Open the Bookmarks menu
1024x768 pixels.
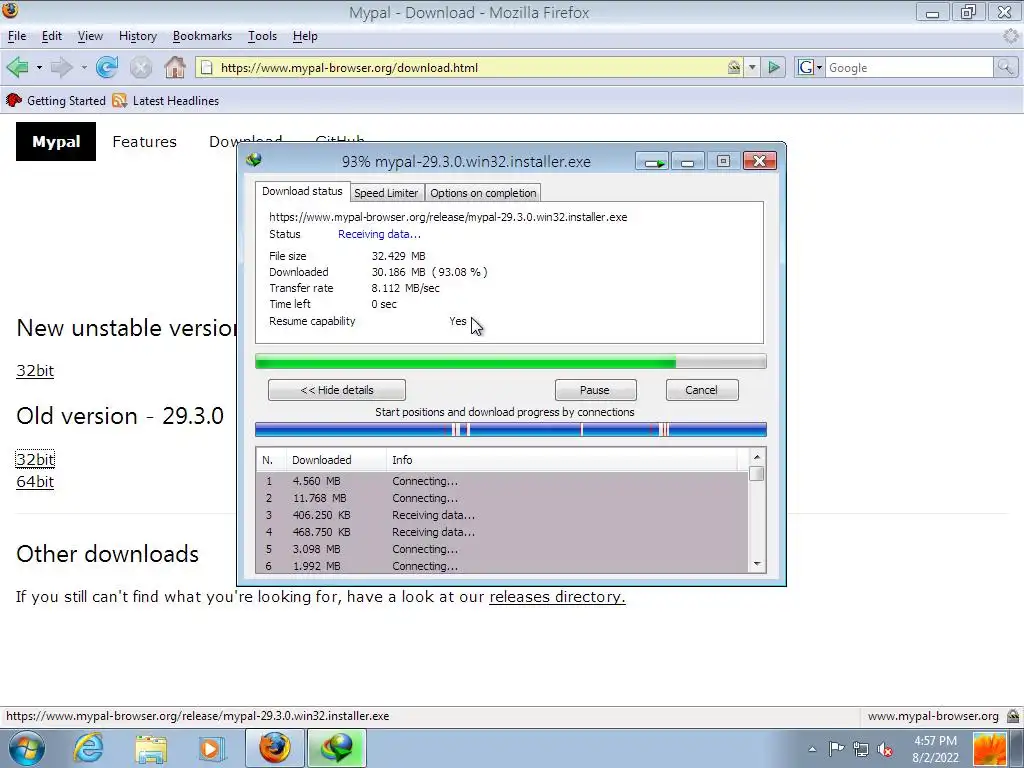tap(202, 36)
